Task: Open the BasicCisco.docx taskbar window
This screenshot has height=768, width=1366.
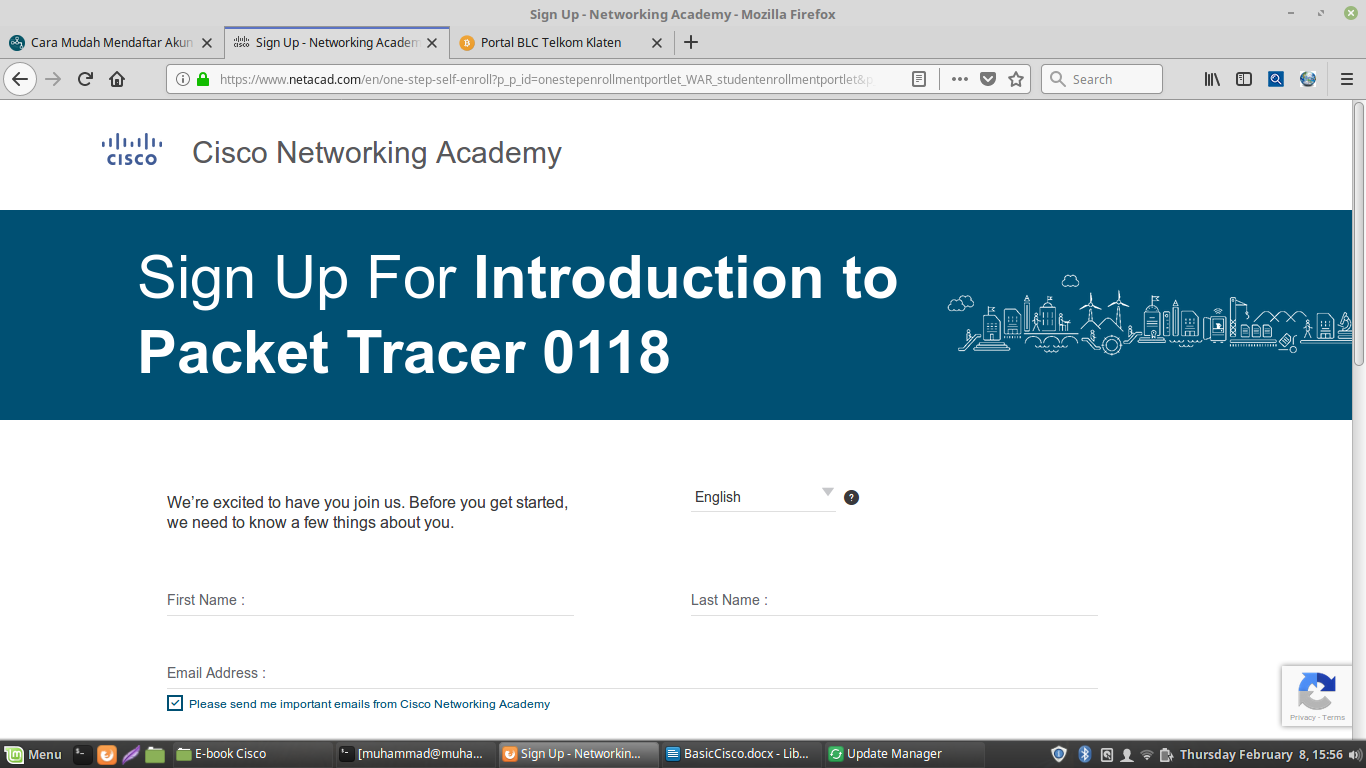Action: tap(741, 754)
